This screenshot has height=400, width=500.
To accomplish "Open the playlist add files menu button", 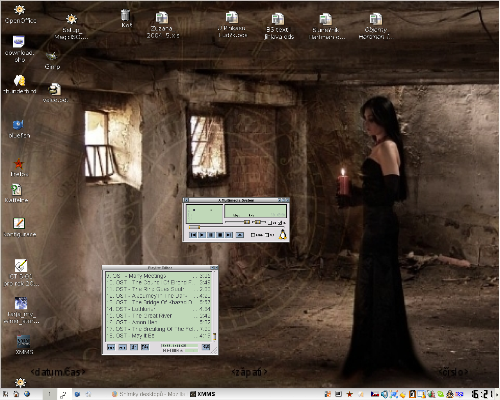I will click(111, 347).
